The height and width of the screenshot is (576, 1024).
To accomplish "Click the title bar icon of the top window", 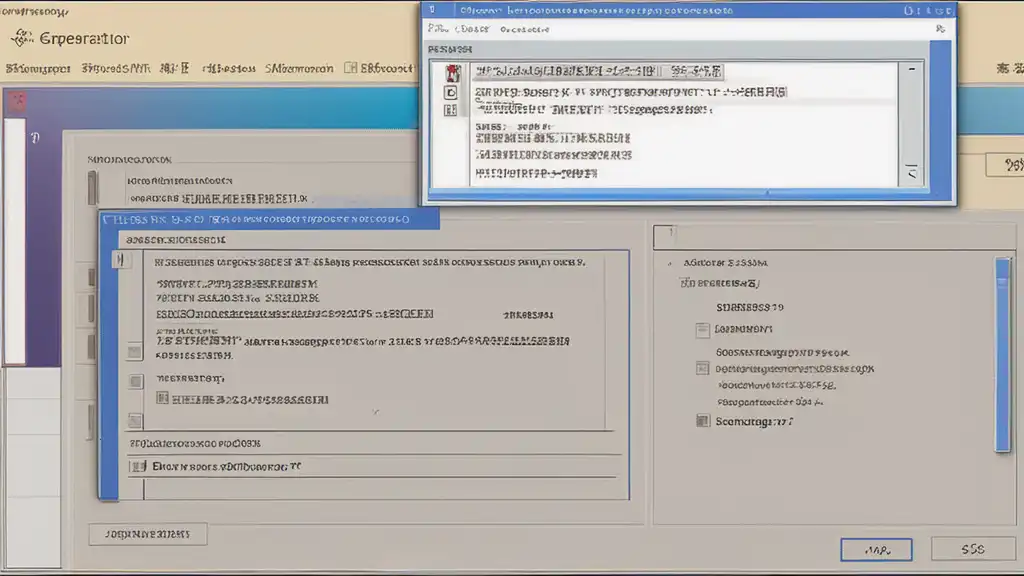I will (432, 10).
